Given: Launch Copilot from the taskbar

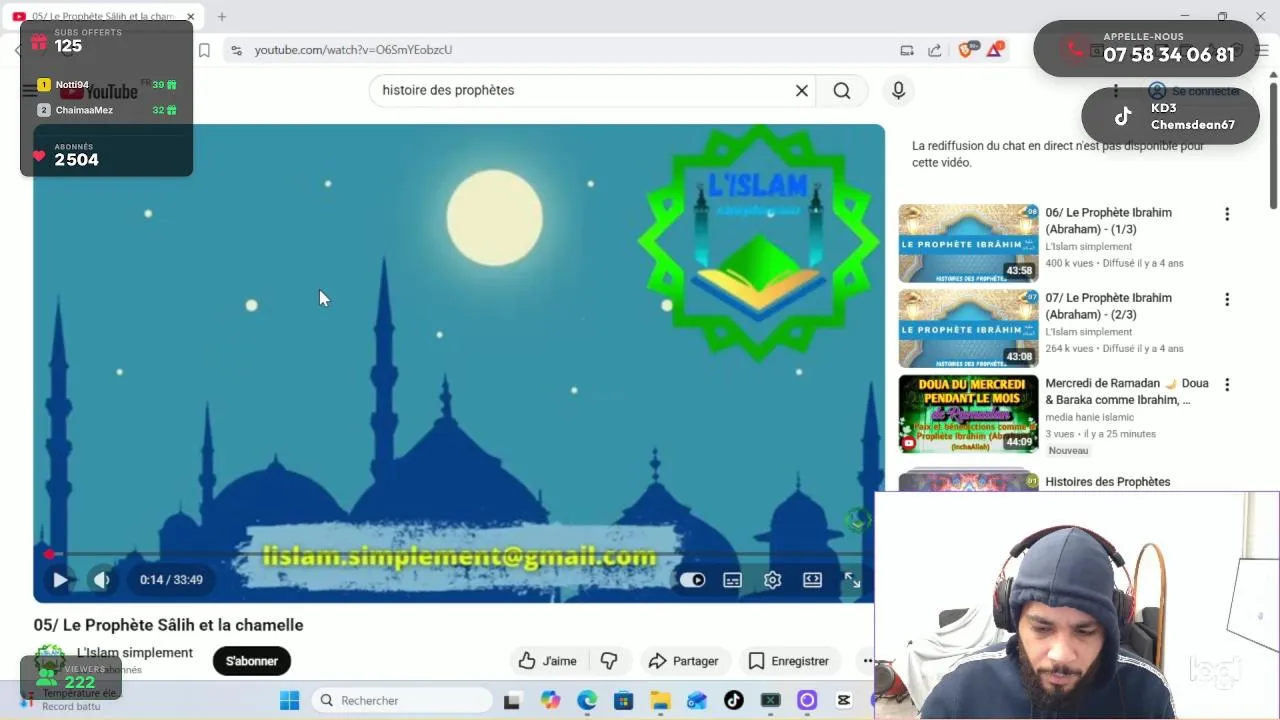Looking at the screenshot, I should tap(550, 701).
